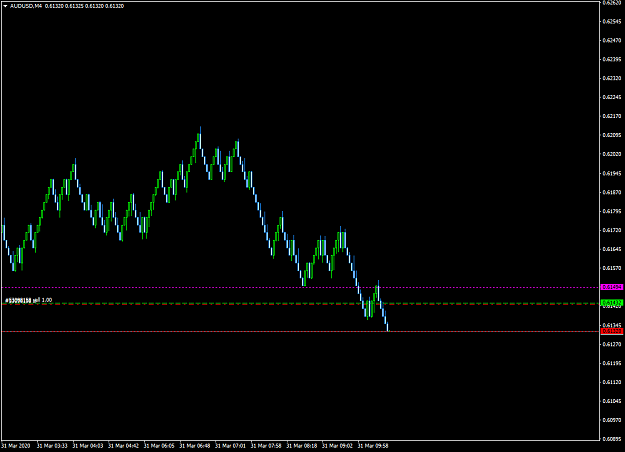Click the red current price label on the axis
Viewport: 625px width, 452px height.
612,332
